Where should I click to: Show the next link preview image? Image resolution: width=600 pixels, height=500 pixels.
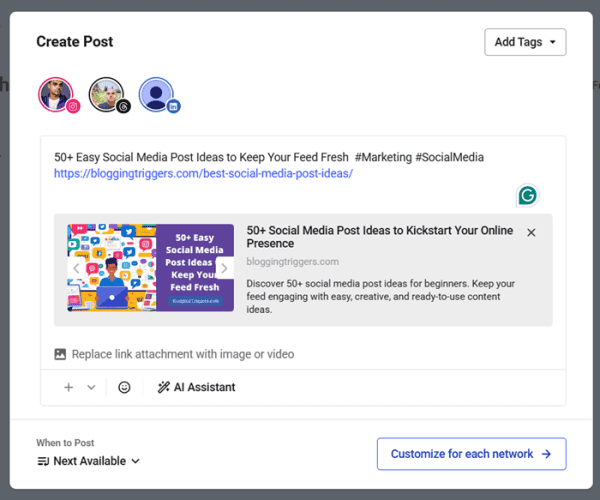[x=224, y=268]
